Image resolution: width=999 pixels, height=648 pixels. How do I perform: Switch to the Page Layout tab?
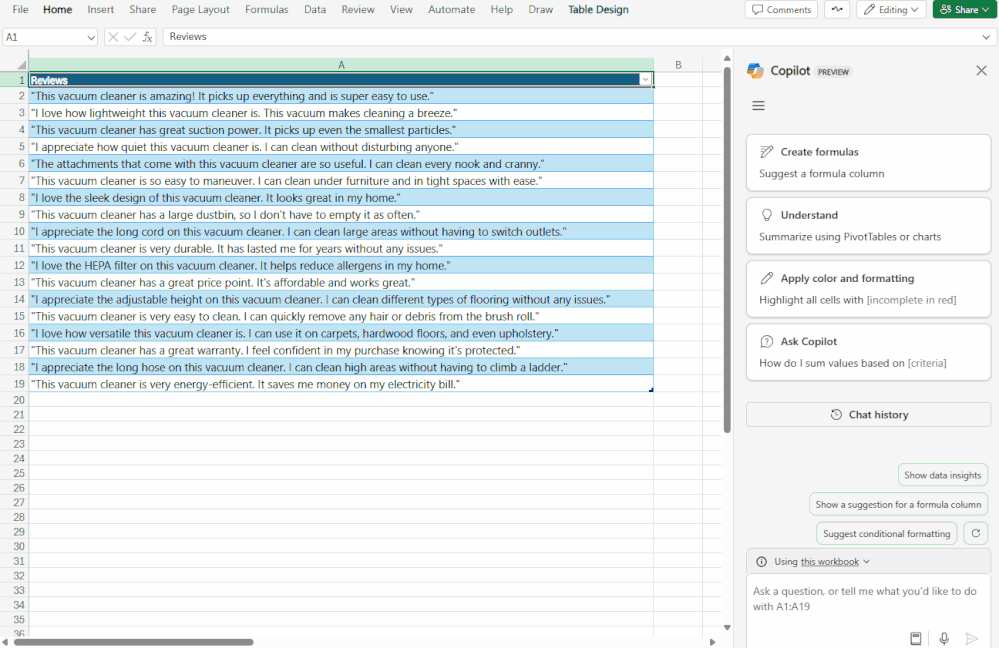[x=201, y=10]
